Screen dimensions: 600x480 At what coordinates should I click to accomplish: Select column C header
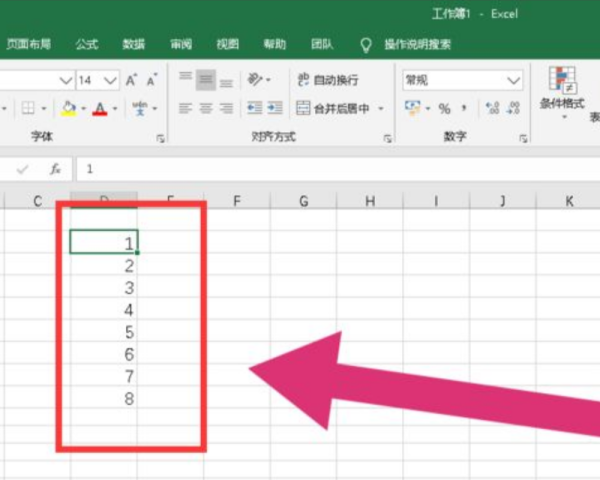point(37,201)
